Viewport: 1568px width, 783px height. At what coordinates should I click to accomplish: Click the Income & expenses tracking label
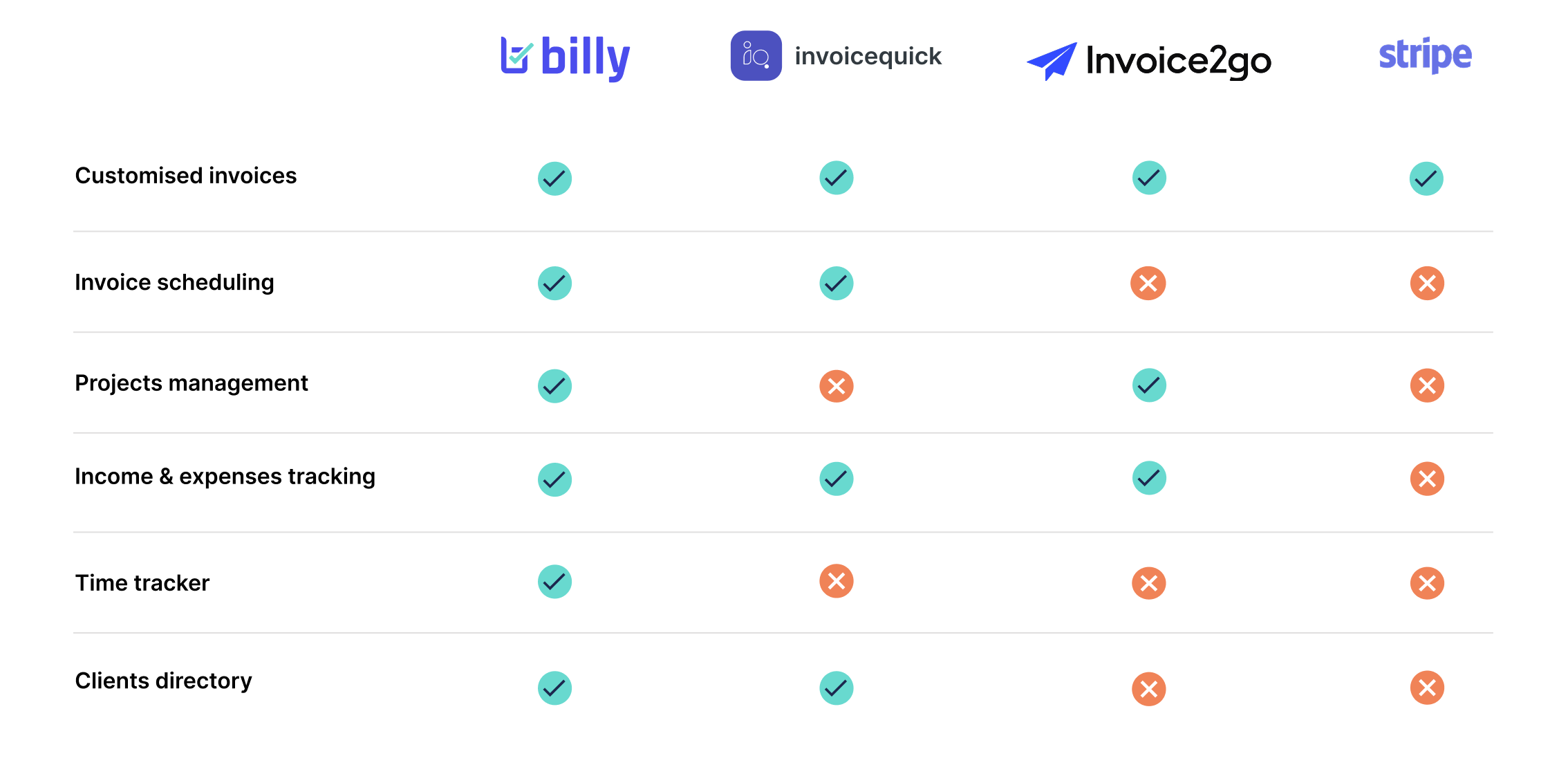(225, 477)
